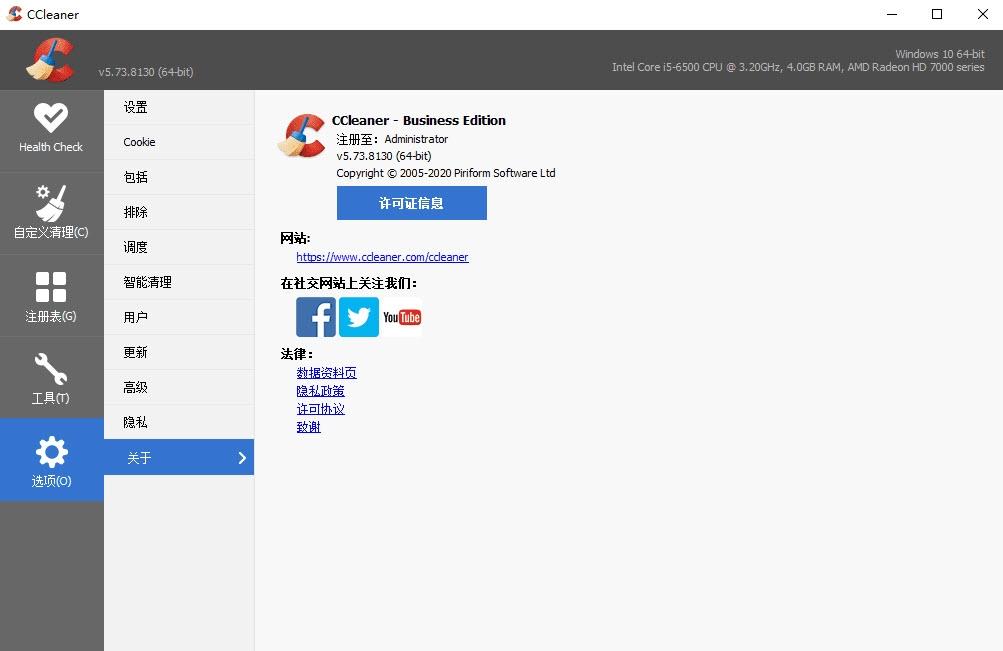
Task: Open the 工具(T) tools section
Action: [x=51, y=378]
